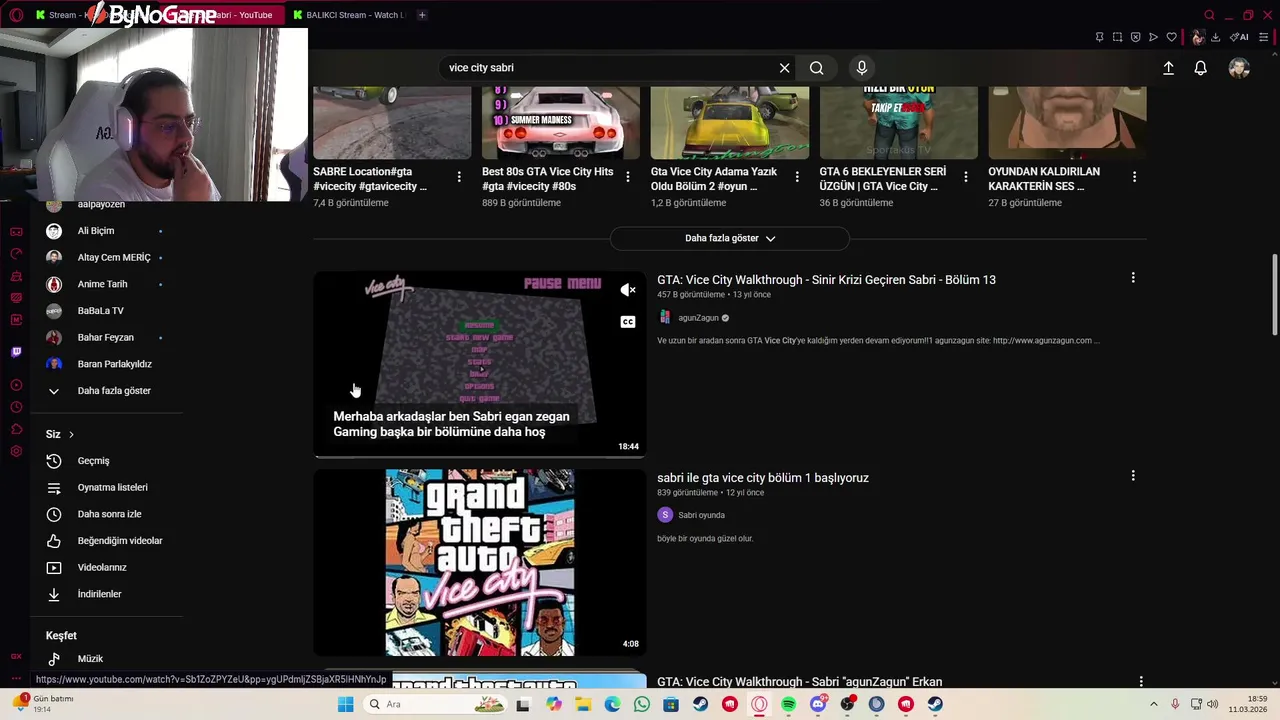
Task: Open more options for sabri ile gta video
Action: [1133, 476]
